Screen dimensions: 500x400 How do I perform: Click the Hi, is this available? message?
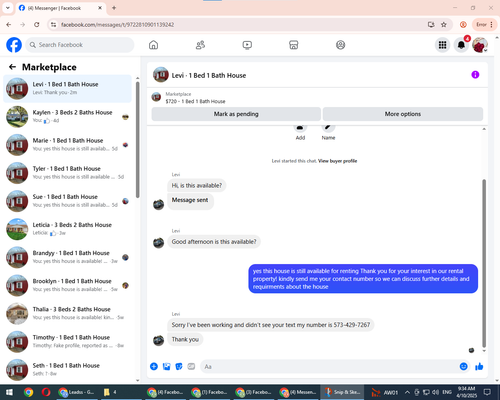(197, 185)
